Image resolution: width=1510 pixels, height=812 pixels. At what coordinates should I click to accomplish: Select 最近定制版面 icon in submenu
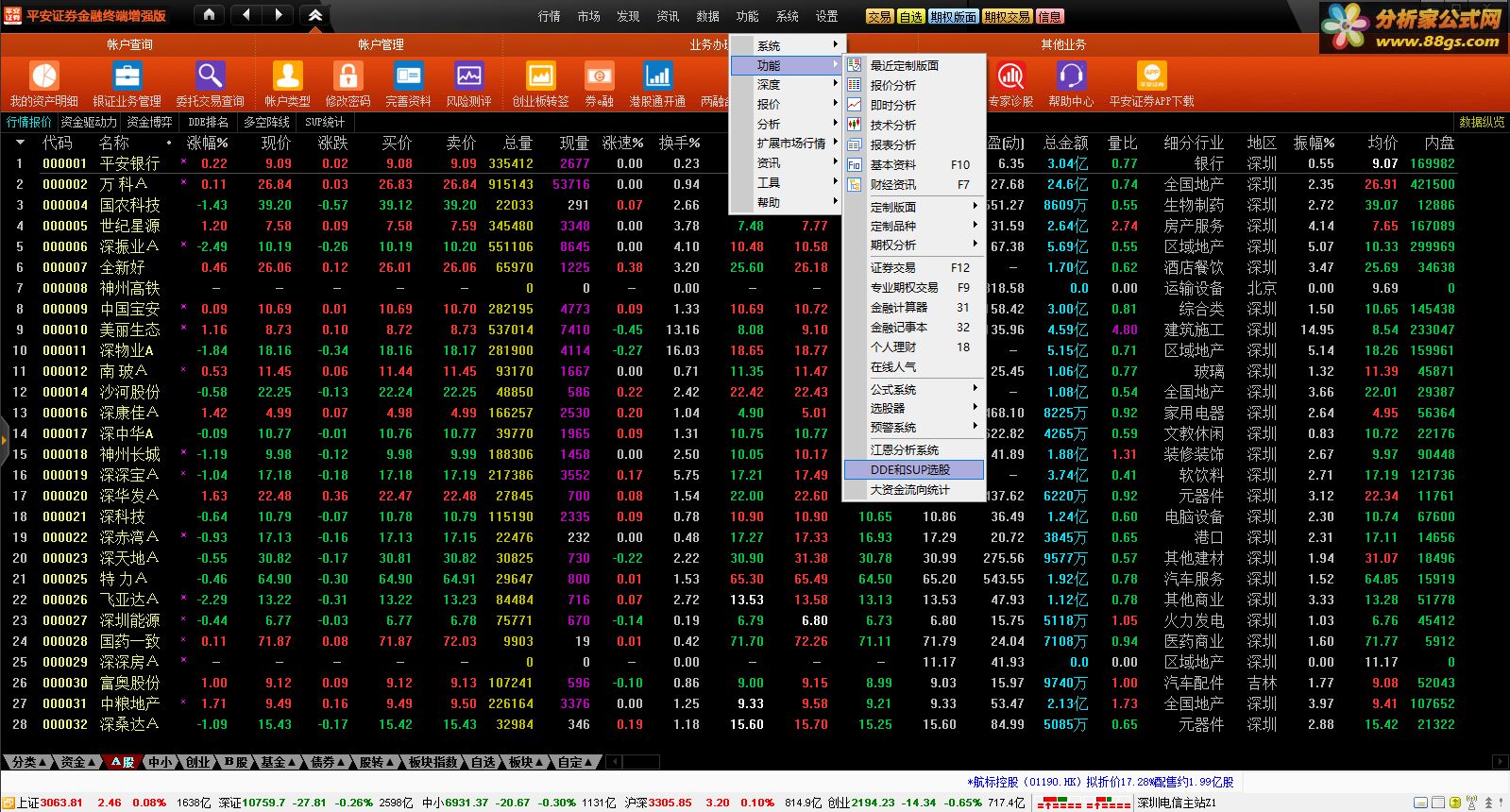coord(855,65)
